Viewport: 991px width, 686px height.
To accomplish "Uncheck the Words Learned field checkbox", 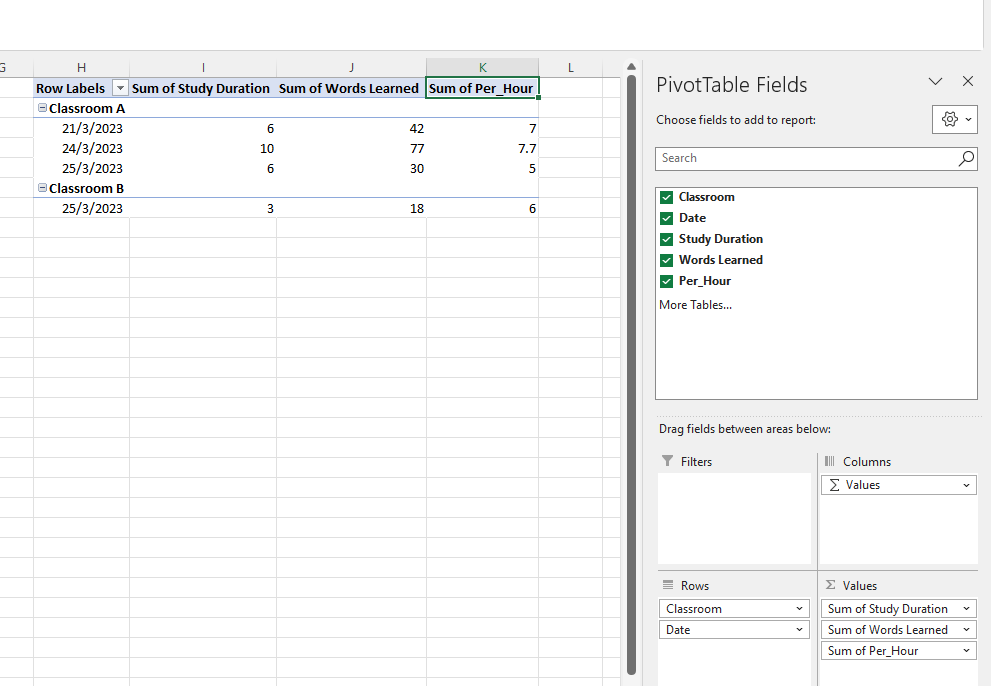I will [666, 260].
